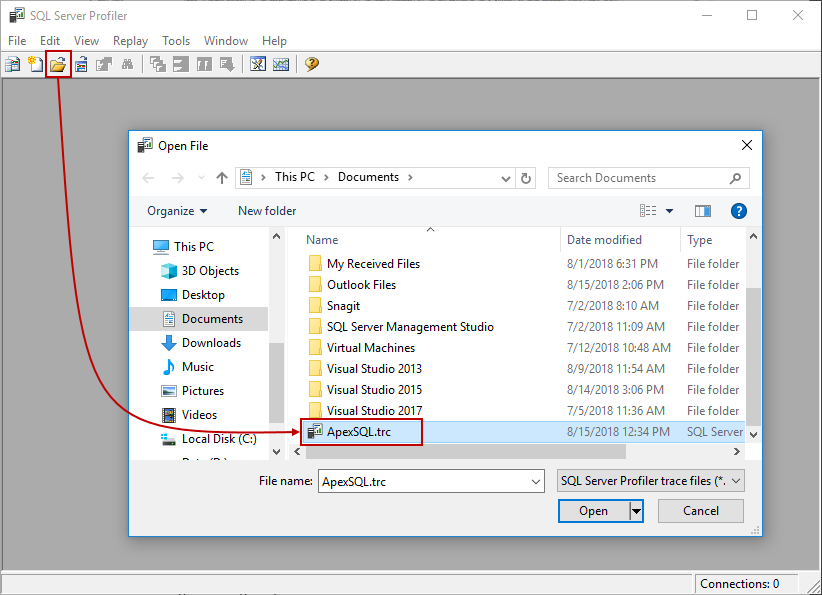The width and height of the screenshot is (822, 595).
Task: Click the file list horizontal scrollbar
Action: pyautogui.click(x=466, y=451)
